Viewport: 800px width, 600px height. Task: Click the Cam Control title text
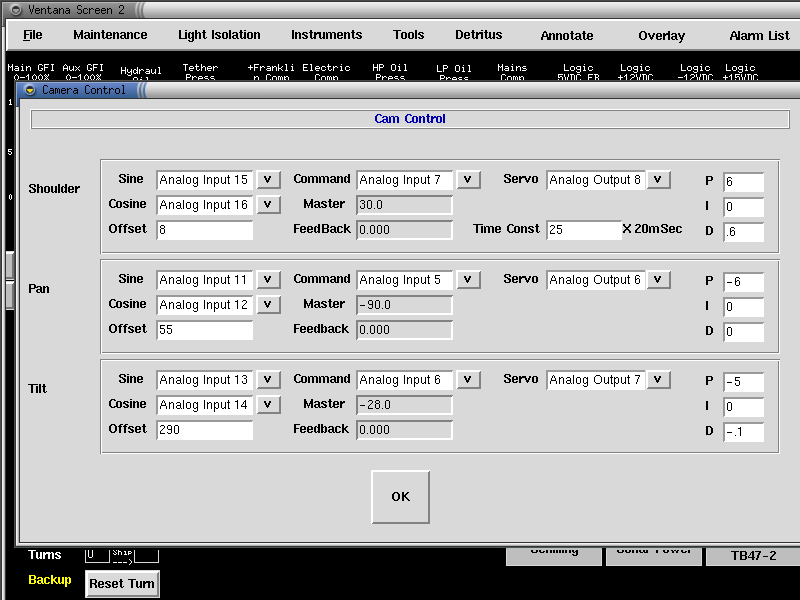[410, 119]
